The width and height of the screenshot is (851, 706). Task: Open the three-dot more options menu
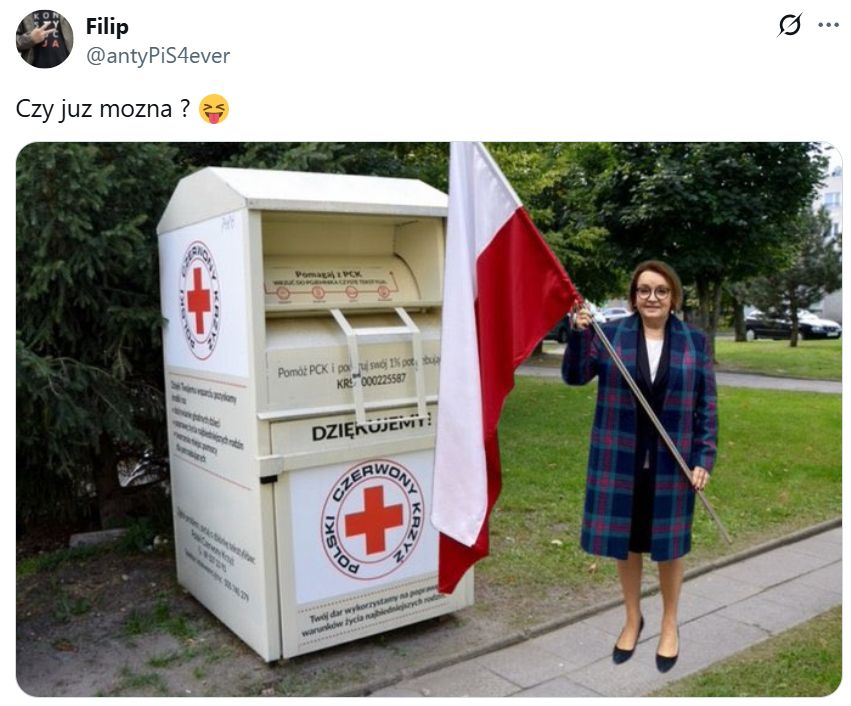828,25
